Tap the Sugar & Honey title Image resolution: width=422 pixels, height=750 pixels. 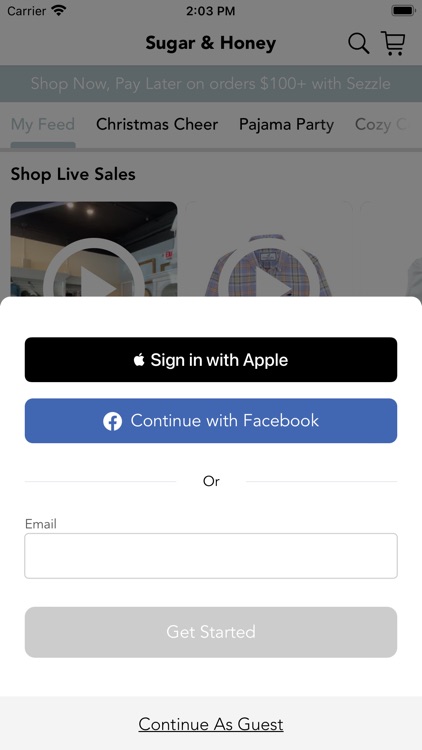pyautogui.click(x=211, y=43)
